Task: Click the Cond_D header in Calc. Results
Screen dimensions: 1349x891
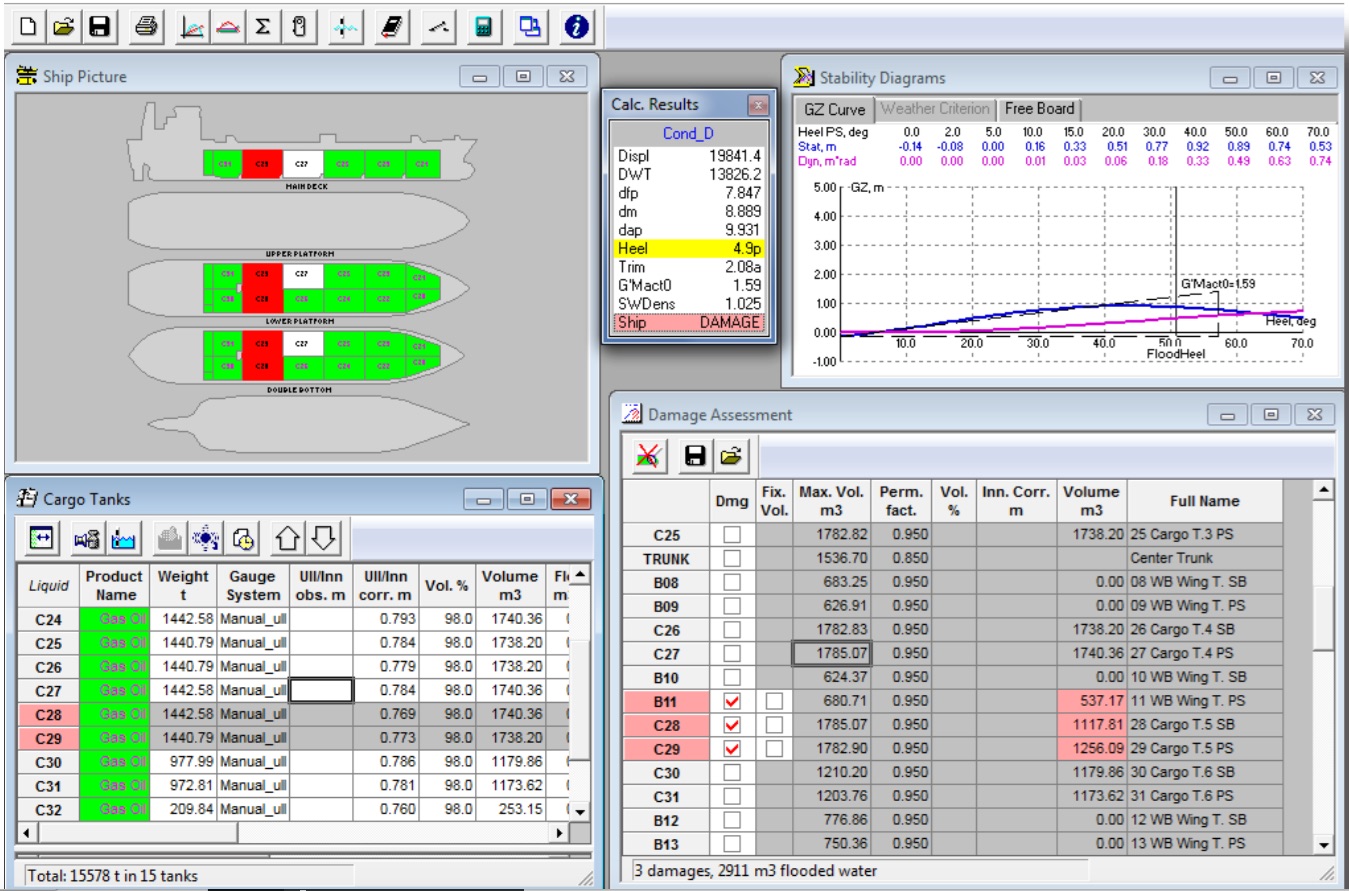Action: (688, 134)
